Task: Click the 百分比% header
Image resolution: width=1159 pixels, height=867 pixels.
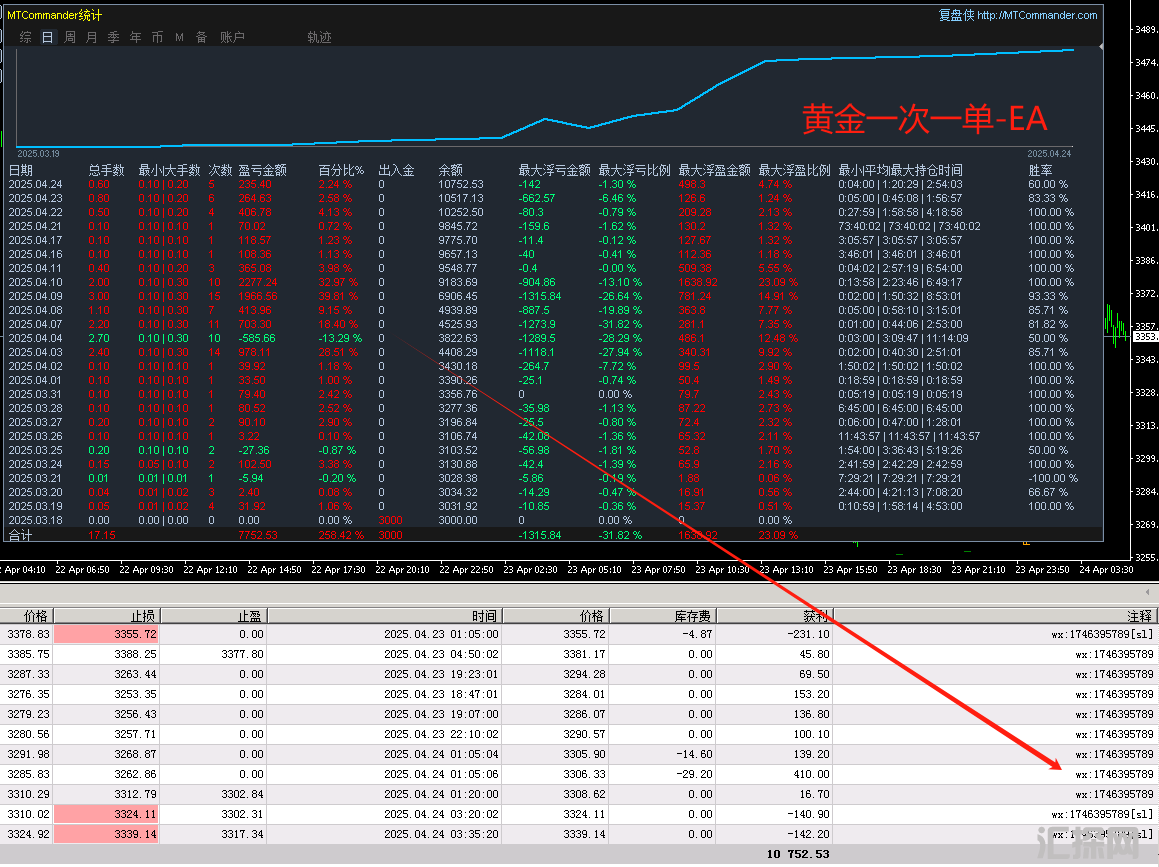Action: tap(341, 170)
